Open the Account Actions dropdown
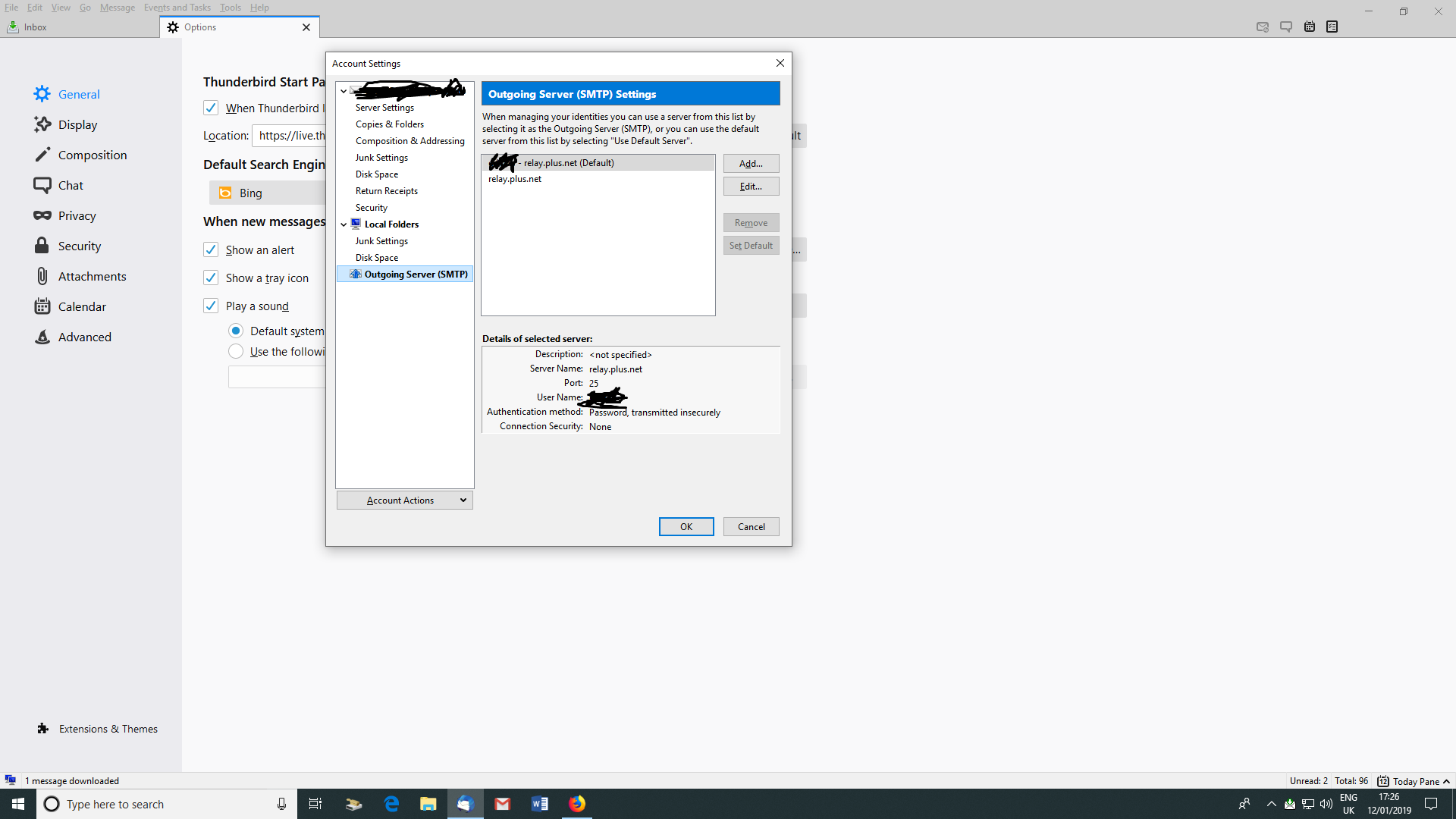1456x819 pixels. pyautogui.click(x=405, y=500)
